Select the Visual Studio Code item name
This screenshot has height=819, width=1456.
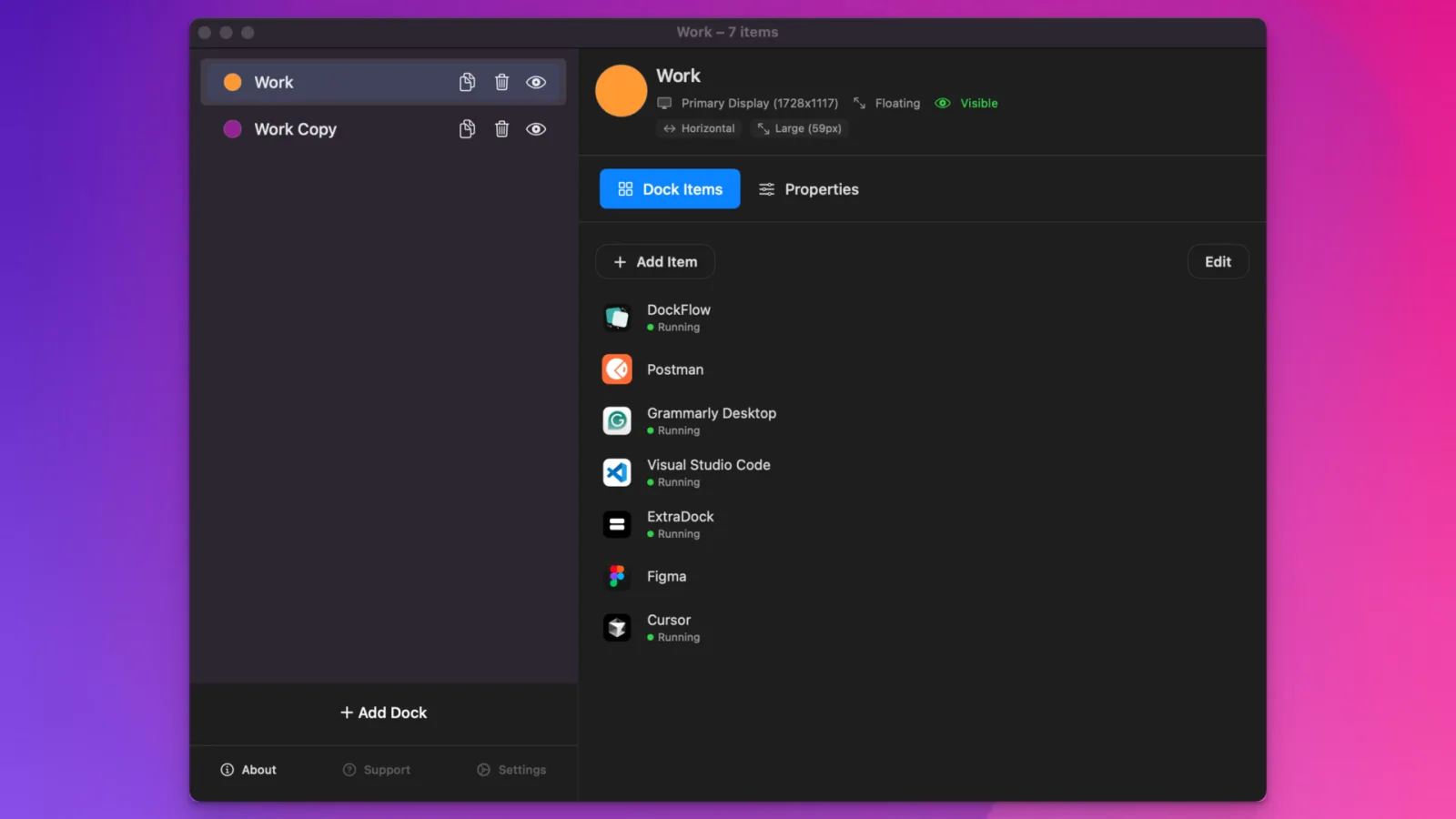click(709, 465)
